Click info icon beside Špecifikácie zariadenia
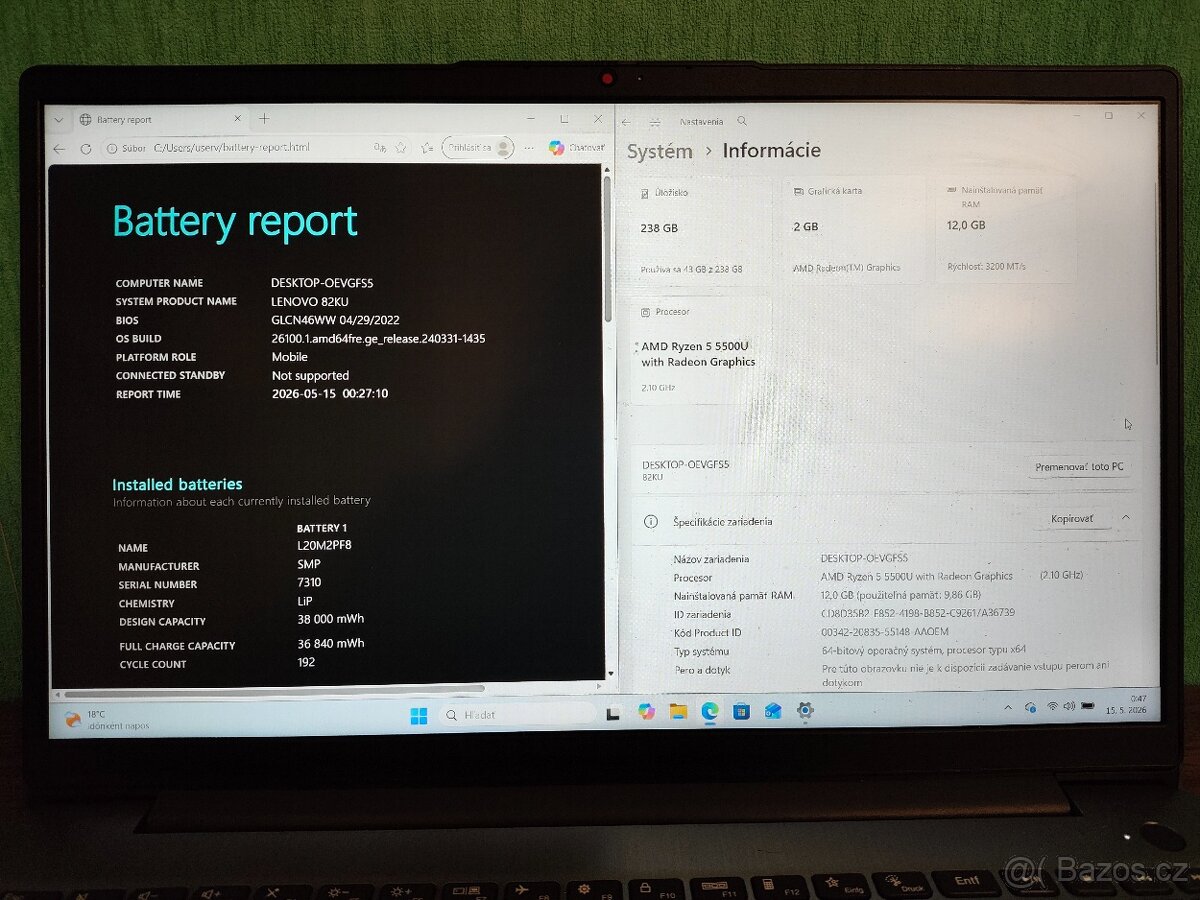1200x900 pixels. (651, 522)
